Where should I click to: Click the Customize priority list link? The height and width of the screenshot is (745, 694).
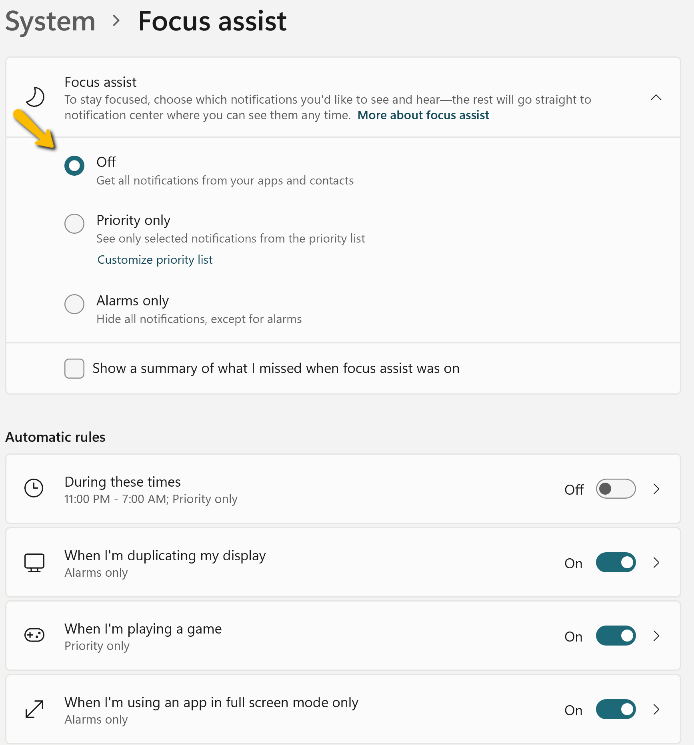[155, 260]
